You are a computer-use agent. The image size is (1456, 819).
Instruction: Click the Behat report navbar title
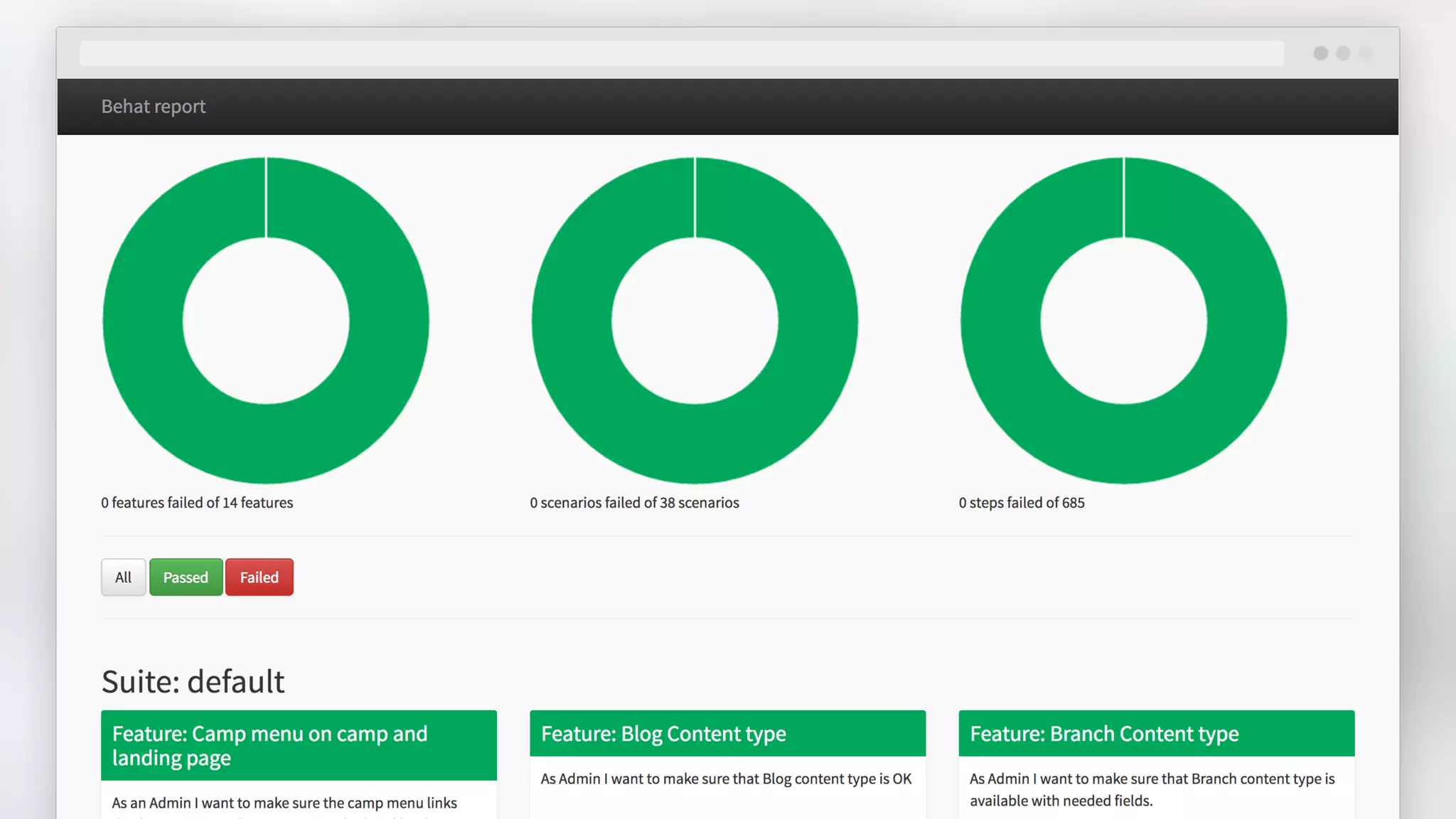153,107
